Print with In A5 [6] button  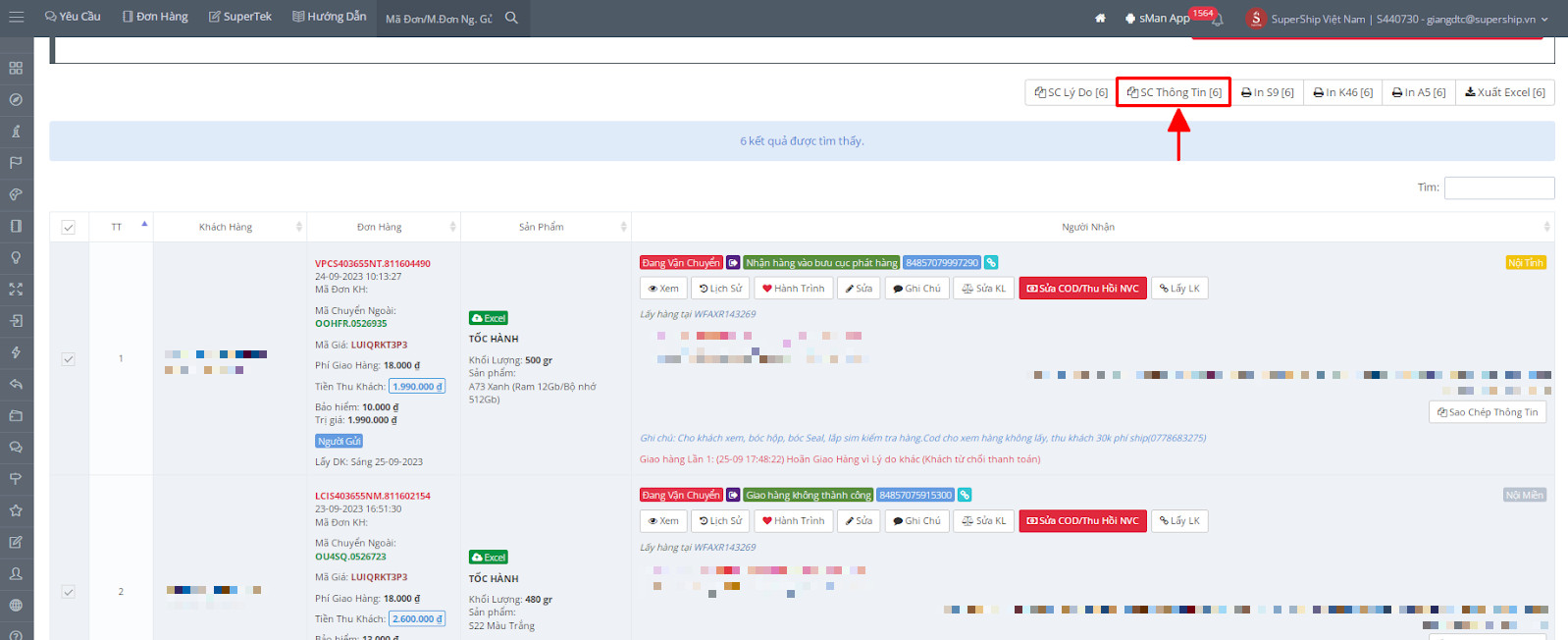pos(1419,92)
